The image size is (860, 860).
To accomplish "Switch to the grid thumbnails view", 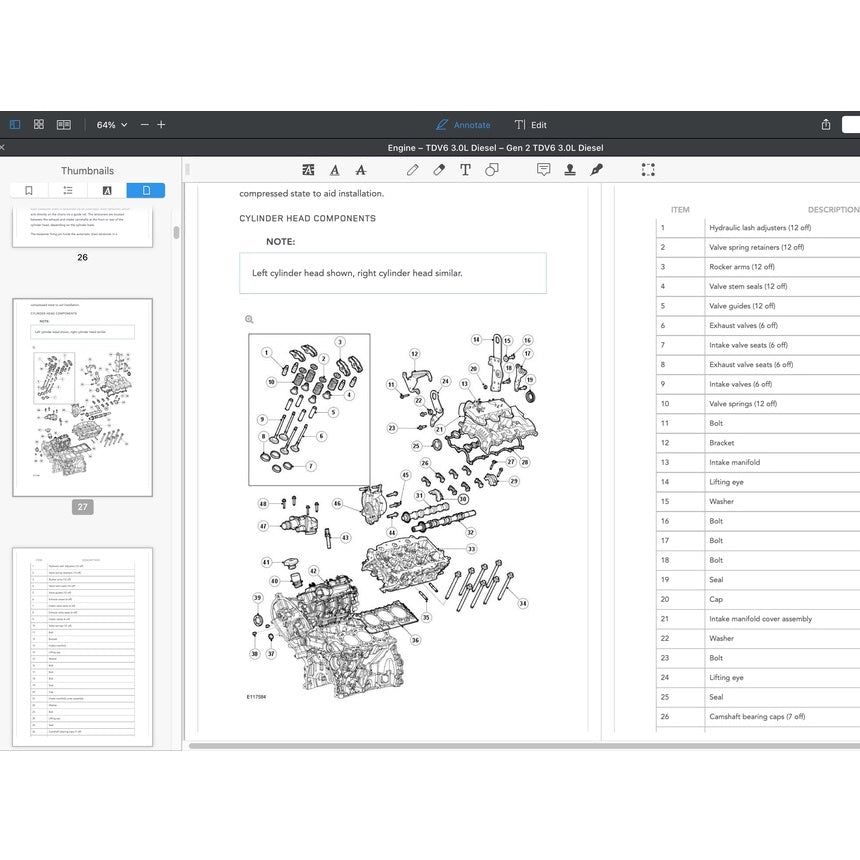I will [x=39, y=125].
